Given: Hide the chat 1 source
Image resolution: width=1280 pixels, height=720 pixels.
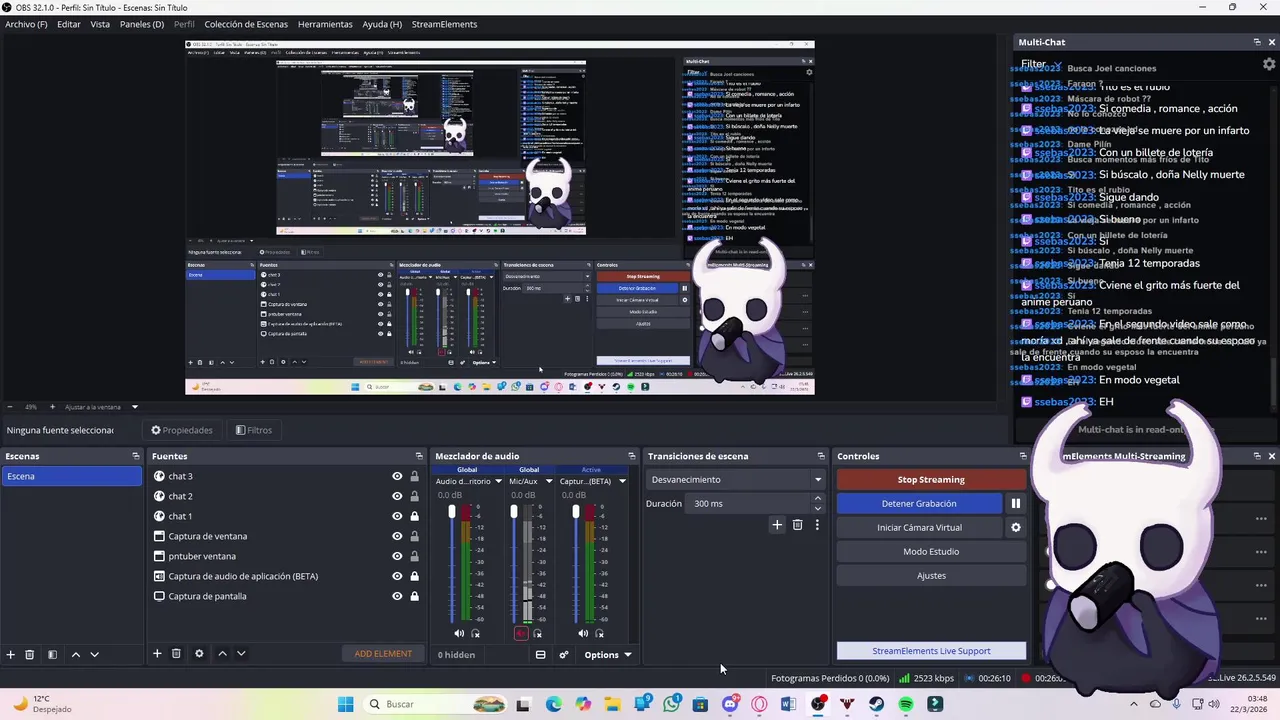Looking at the screenshot, I should [x=397, y=516].
